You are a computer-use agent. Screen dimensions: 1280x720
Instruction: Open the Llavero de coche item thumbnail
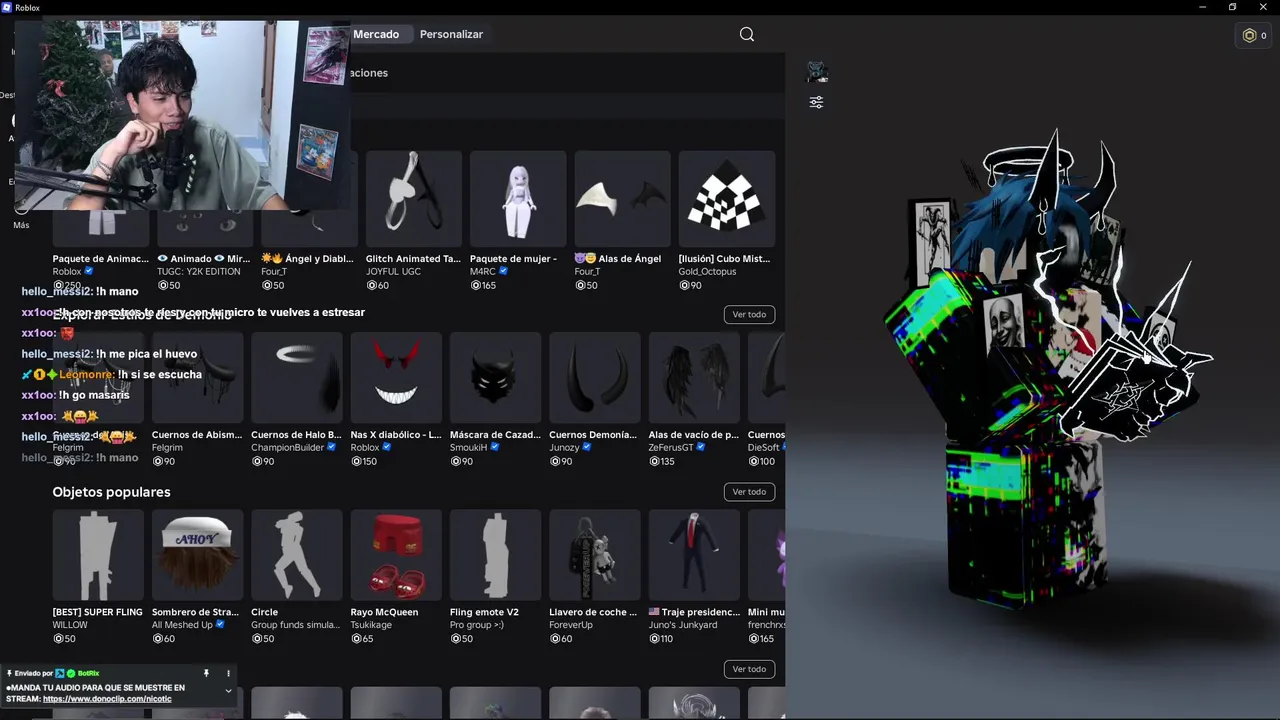tap(595, 555)
